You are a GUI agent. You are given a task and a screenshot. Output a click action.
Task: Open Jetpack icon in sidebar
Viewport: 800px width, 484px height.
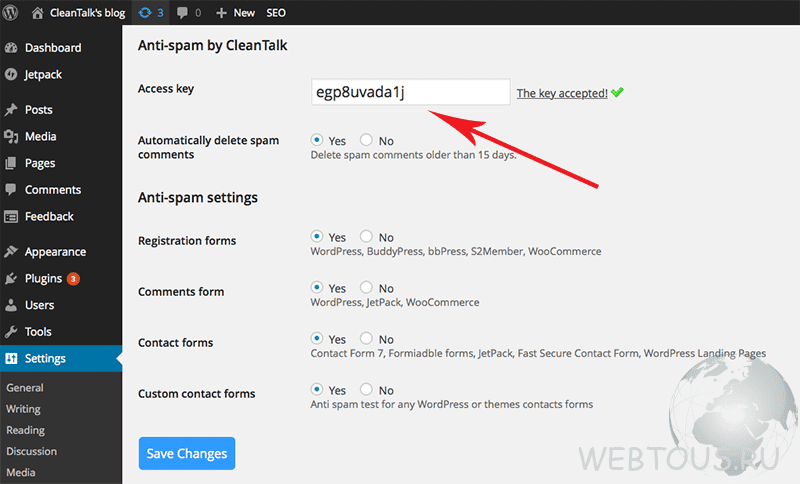pos(11,74)
